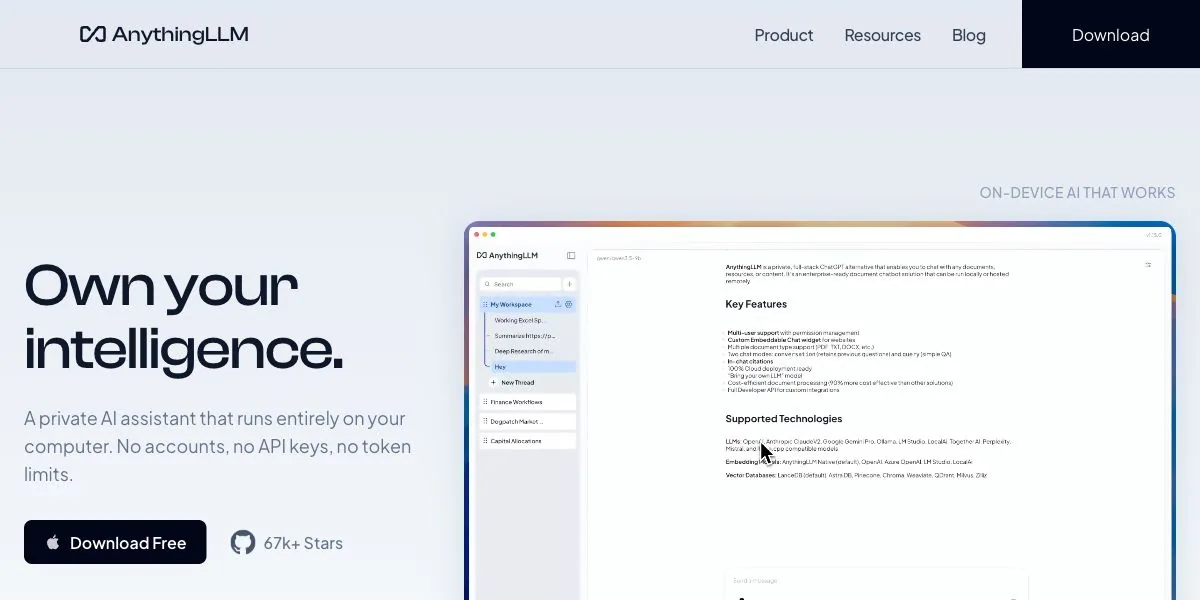Click the drag handle of My Workspace

pos(485,304)
